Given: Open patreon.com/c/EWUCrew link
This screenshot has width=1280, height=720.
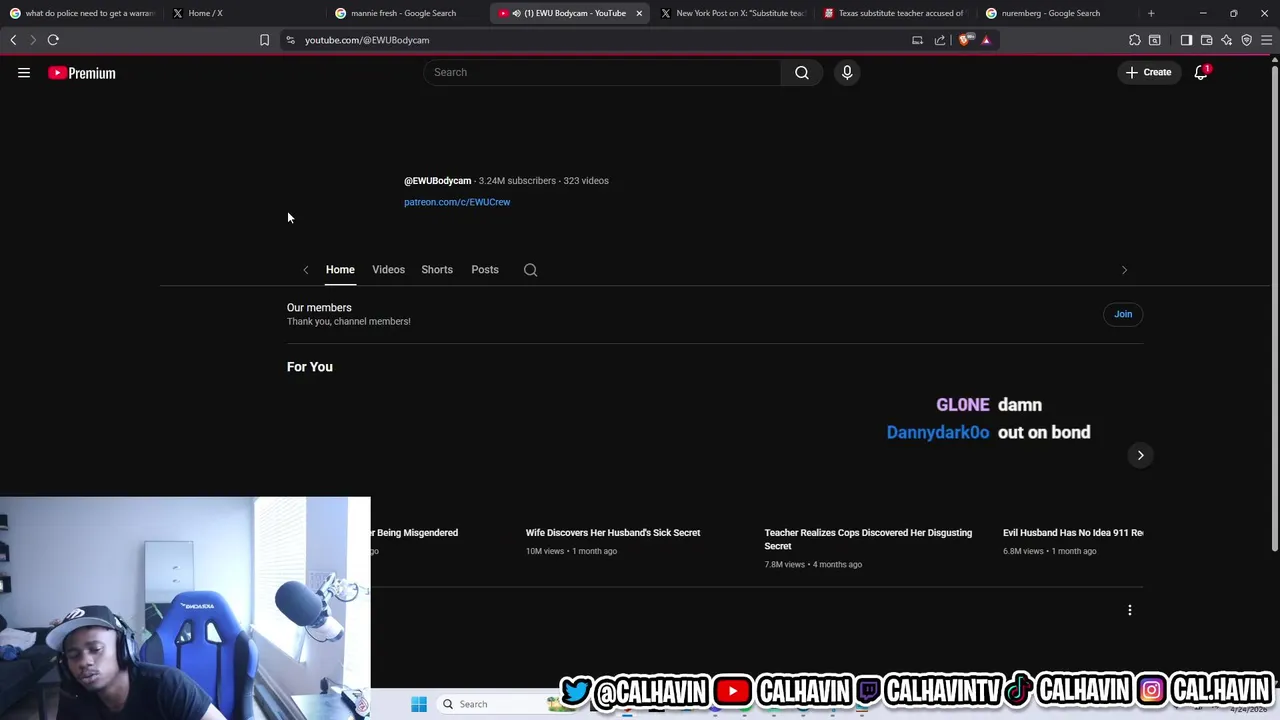Looking at the screenshot, I should (x=457, y=202).
